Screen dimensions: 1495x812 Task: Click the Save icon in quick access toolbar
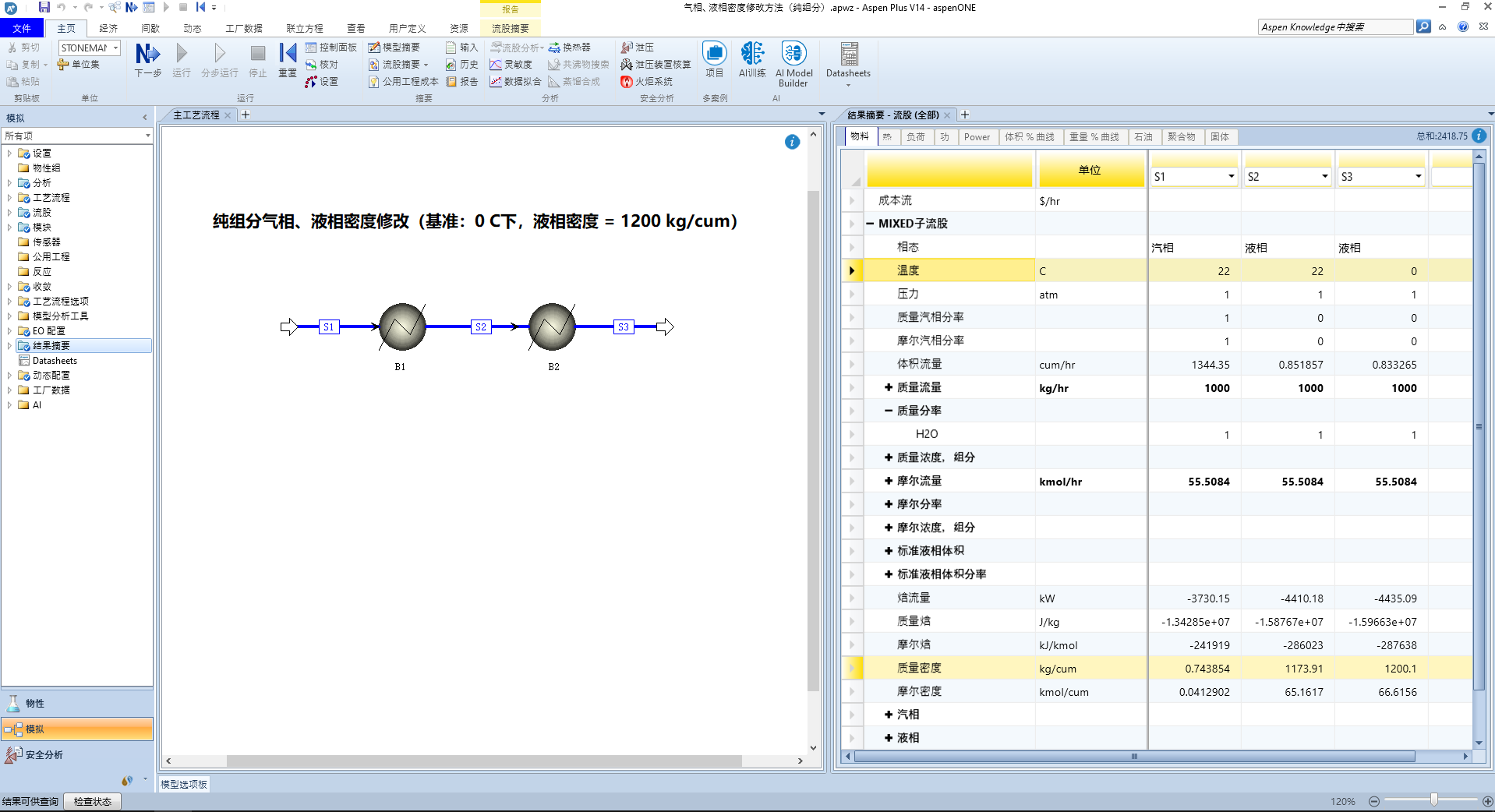click(44, 7)
